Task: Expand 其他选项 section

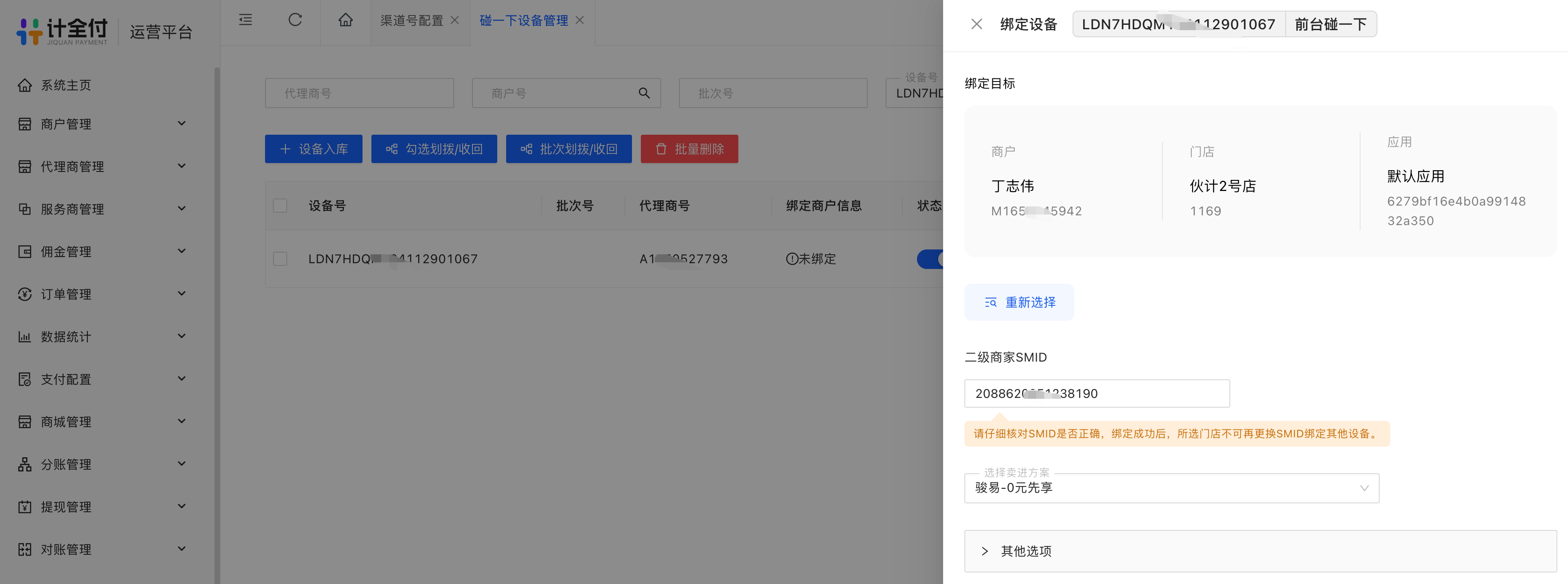Action: coord(1260,551)
